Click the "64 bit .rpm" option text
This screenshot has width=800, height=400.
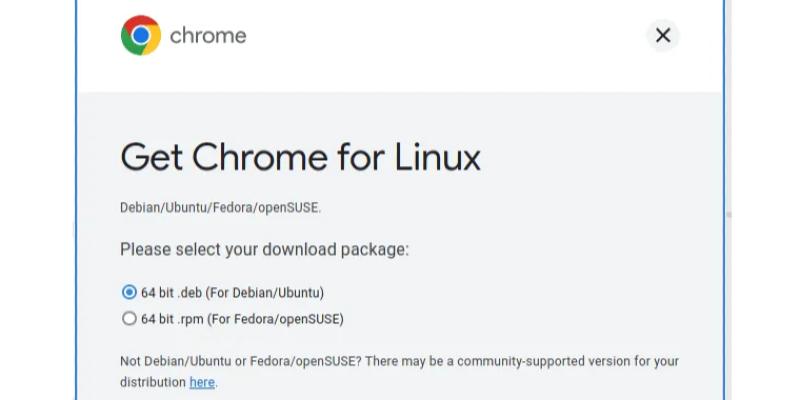(x=172, y=319)
